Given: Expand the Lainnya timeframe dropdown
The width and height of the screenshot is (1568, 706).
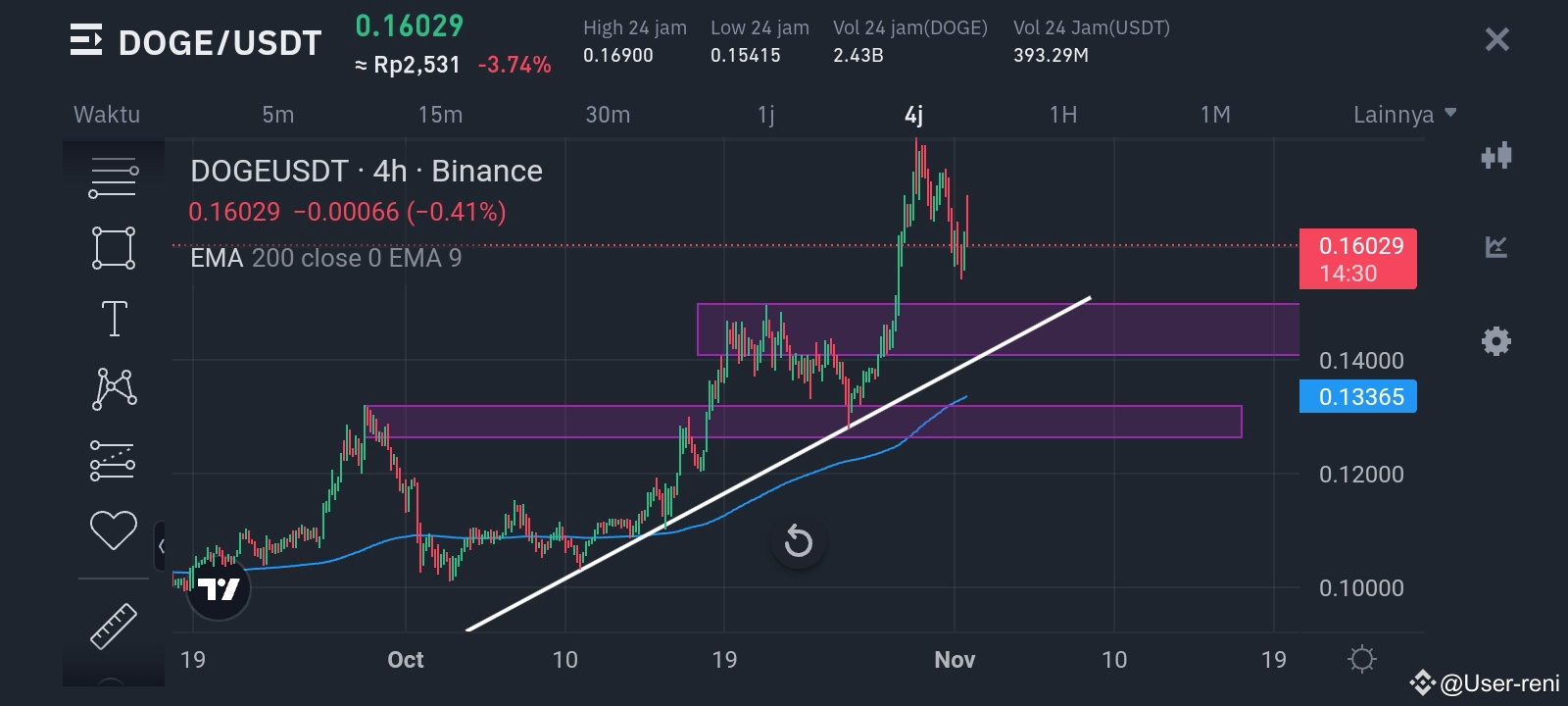Looking at the screenshot, I should (x=1404, y=115).
